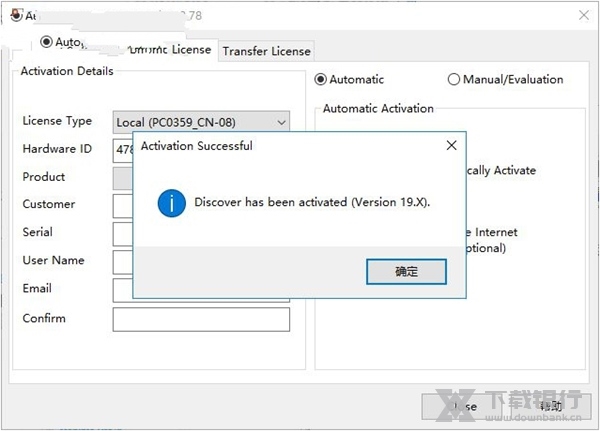Image resolution: width=600 pixels, height=431 pixels.
Task: Click the greyed Product field
Action: pyautogui.click(x=123, y=178)
